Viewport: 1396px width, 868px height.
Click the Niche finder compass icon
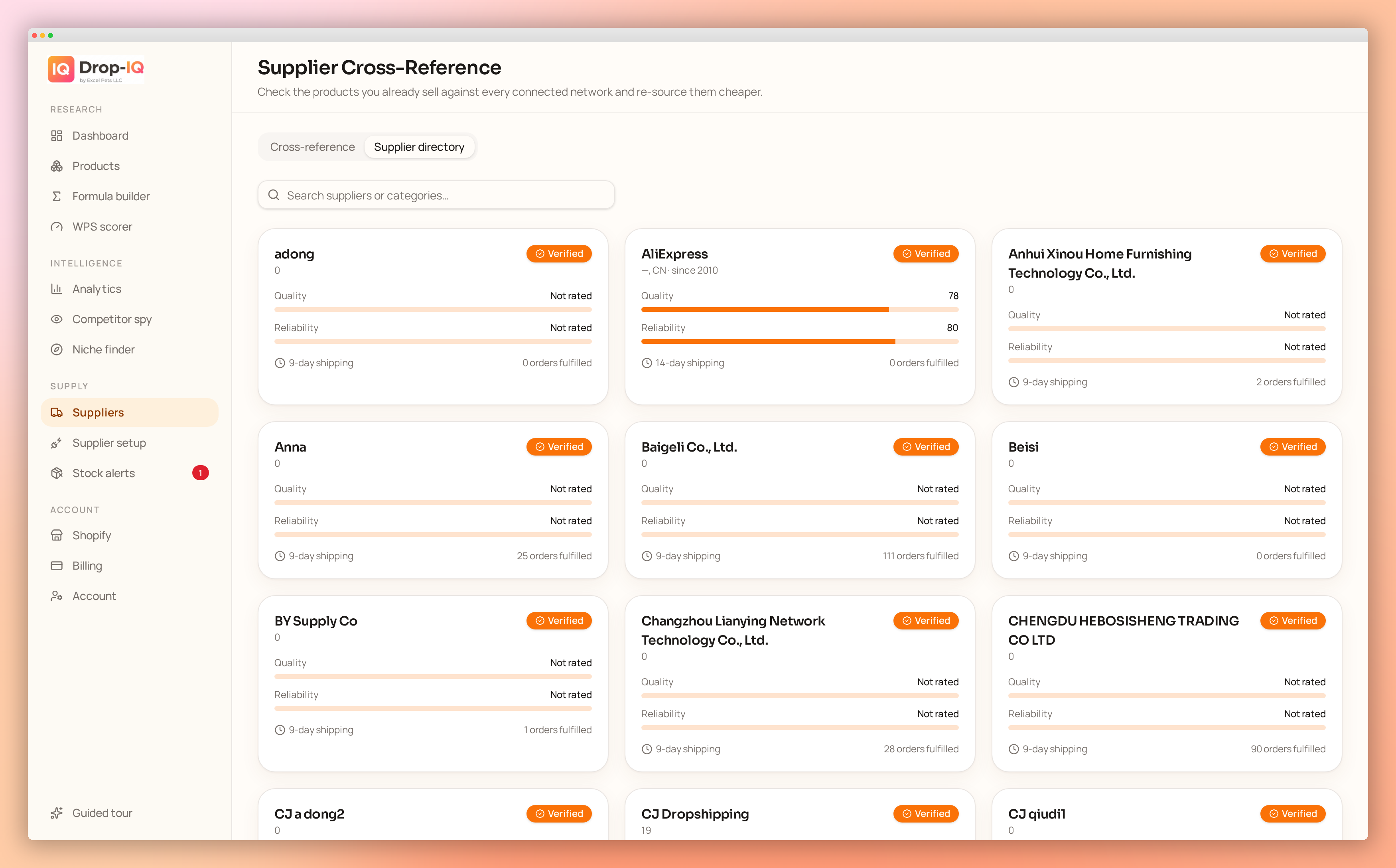(56, 349)
